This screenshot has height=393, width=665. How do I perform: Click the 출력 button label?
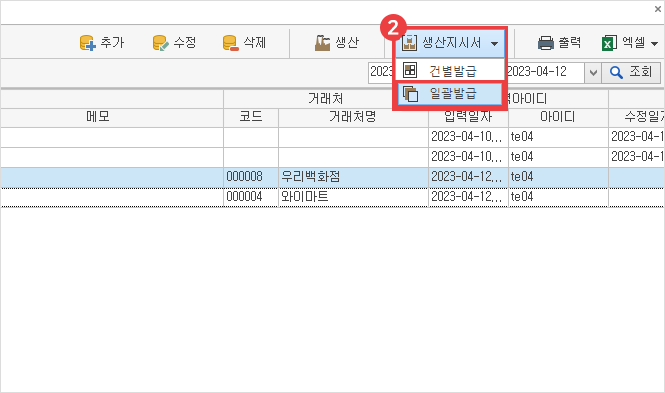coord(569,43)
